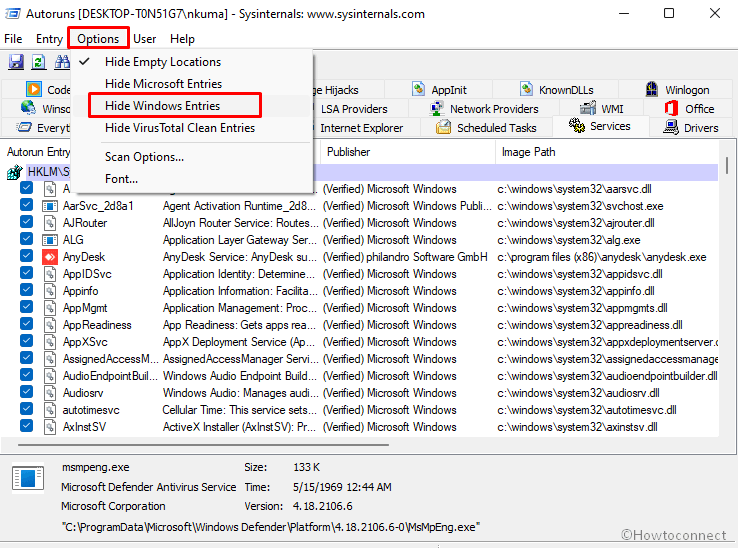The image size is (738, 548).
Task: Click image path c:\windows\system32\alg.exe
Action: tap(569, 240)
